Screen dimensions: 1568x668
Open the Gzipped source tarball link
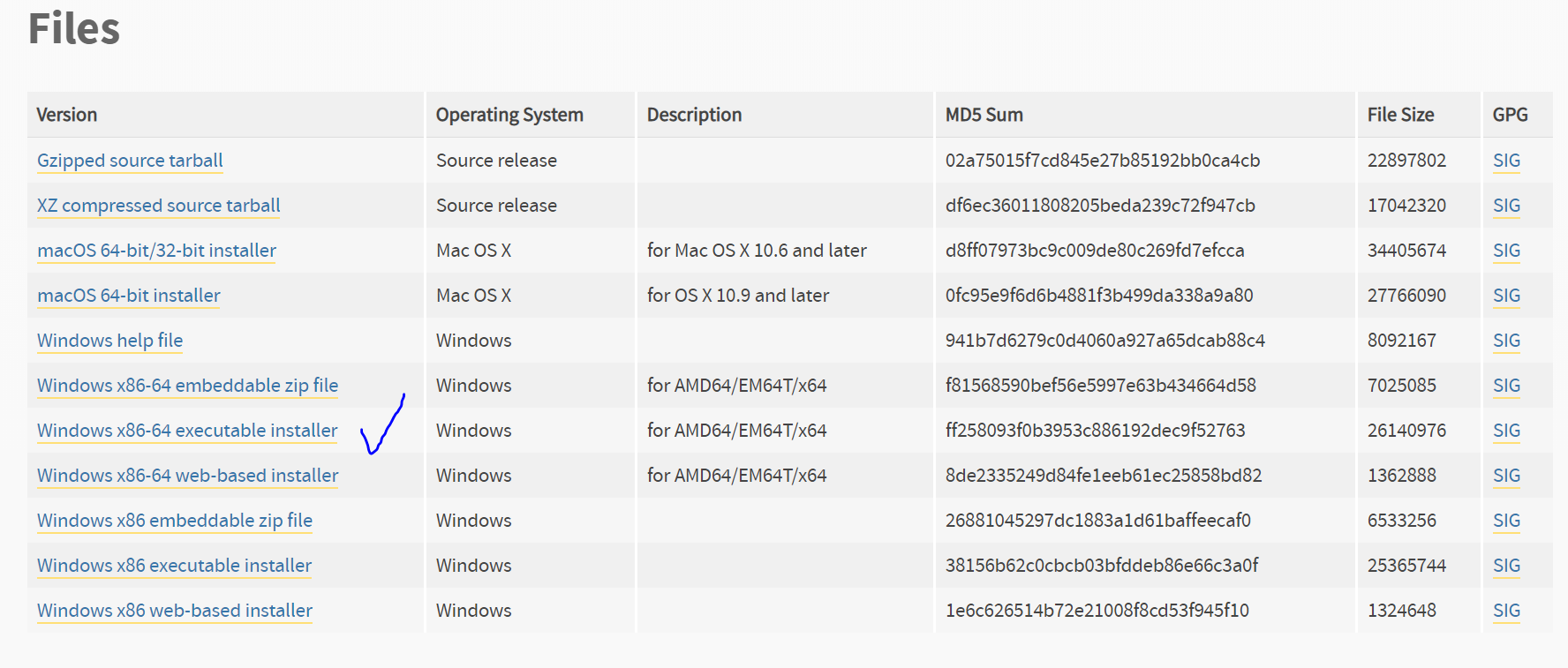130,161
